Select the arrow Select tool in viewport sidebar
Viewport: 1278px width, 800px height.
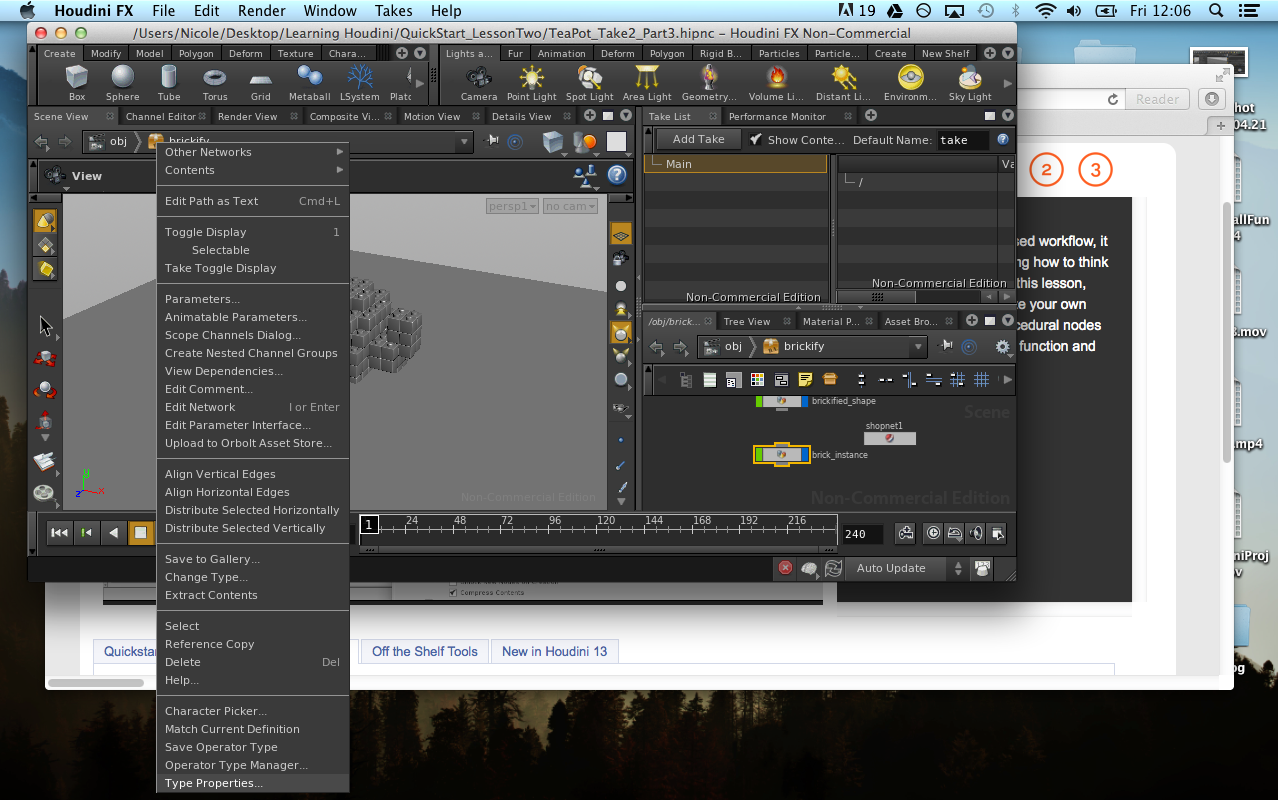[x=45, y=325]
